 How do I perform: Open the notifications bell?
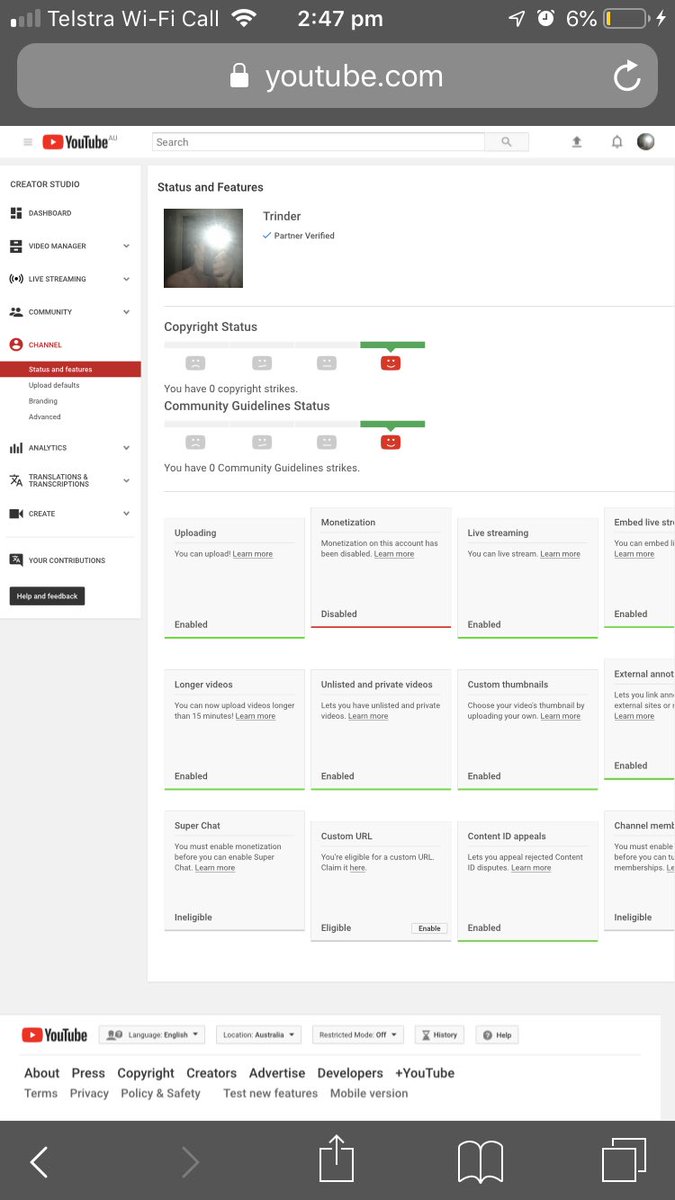617,142
